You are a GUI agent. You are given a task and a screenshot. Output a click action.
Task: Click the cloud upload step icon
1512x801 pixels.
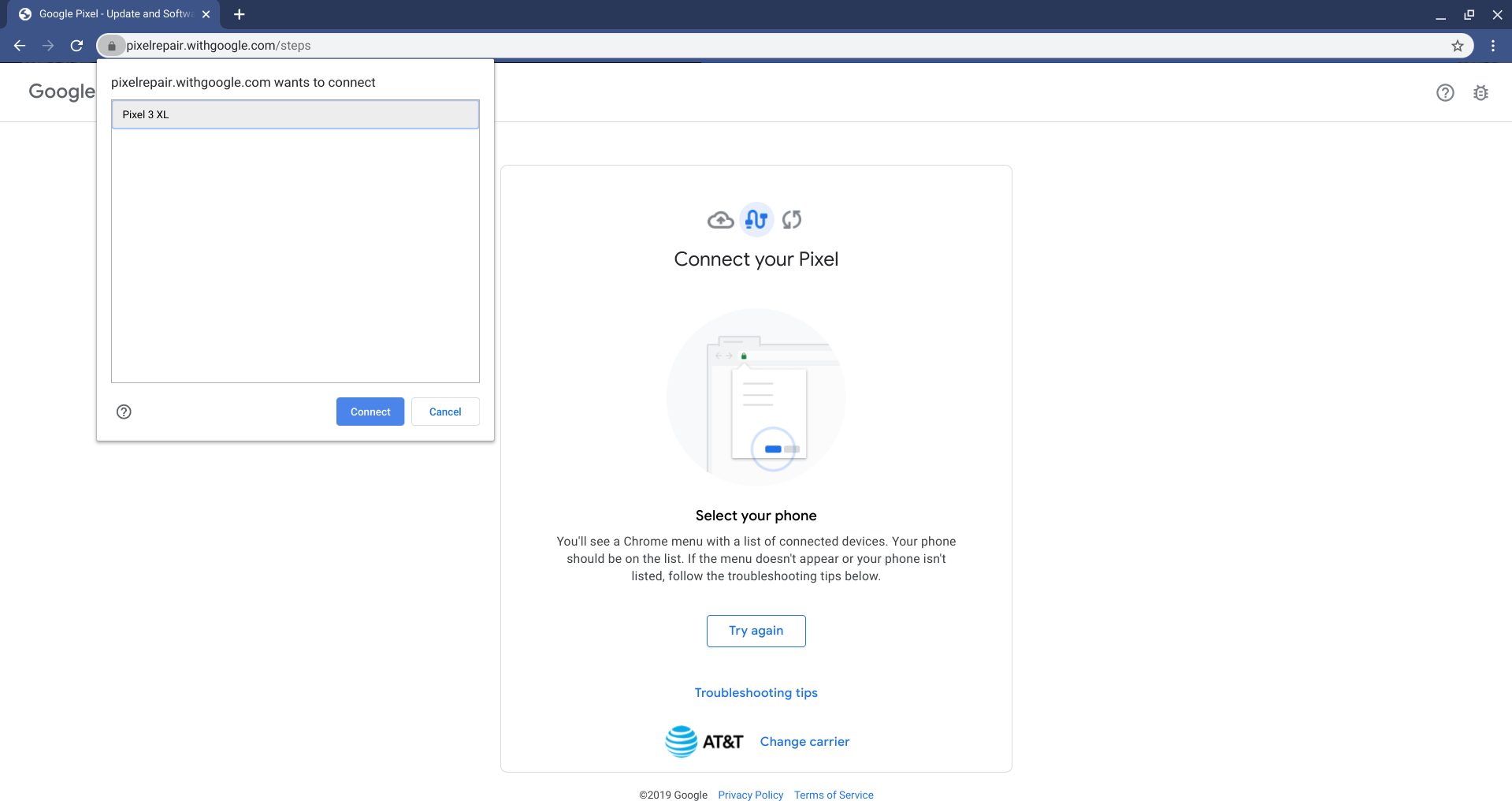coord(720,220)
